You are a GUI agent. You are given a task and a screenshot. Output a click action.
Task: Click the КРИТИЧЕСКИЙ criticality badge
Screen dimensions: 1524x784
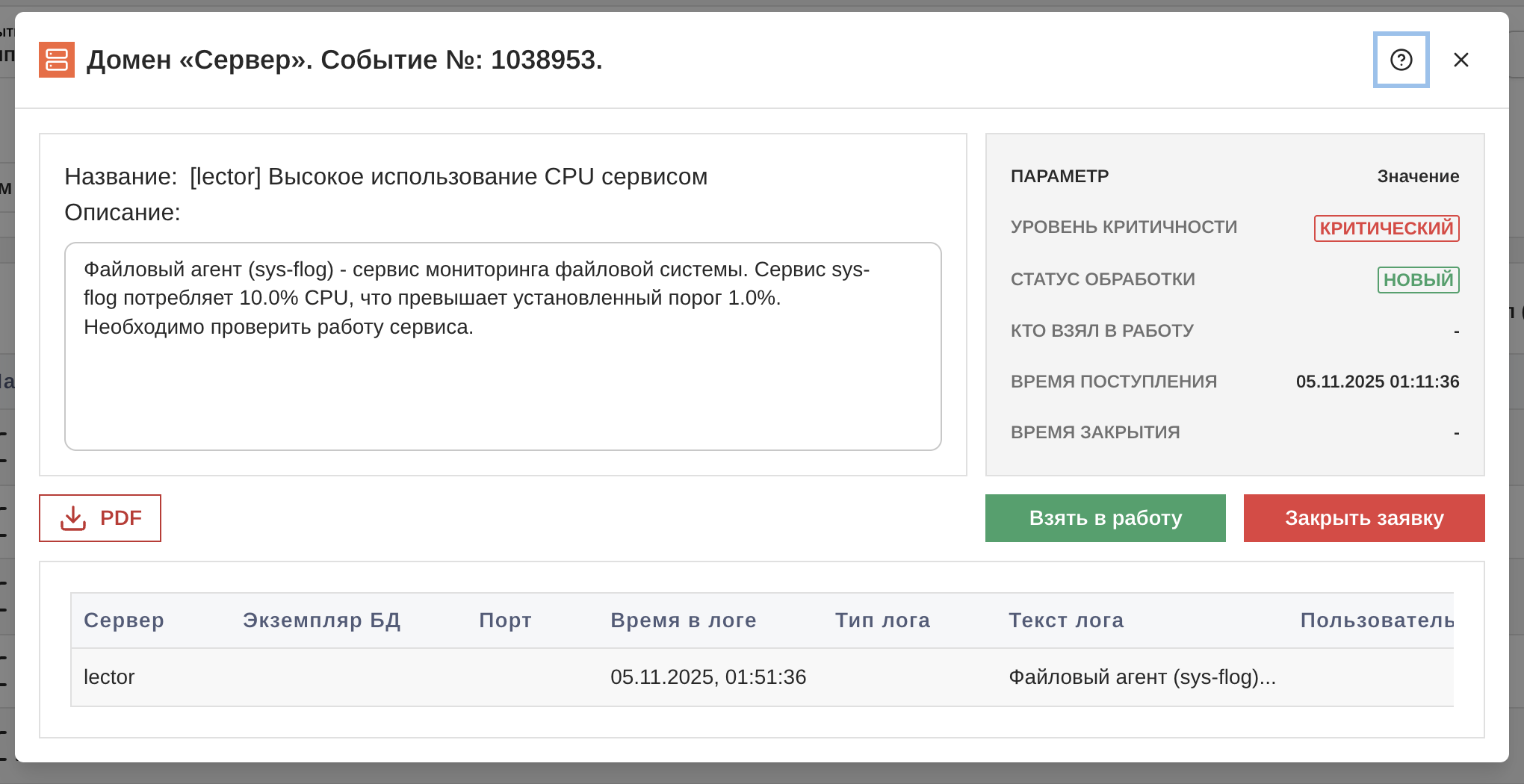(x=1387, y=228)
